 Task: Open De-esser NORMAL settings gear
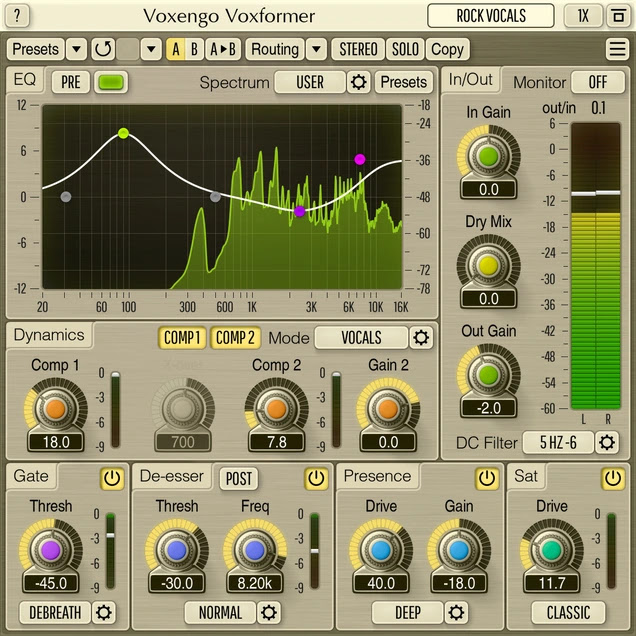coord(269,612)
